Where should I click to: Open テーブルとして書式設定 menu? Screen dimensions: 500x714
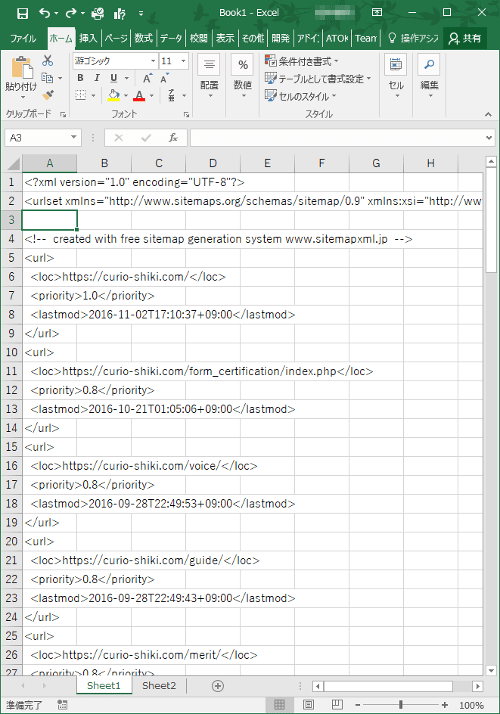click(x=318, y=79)
